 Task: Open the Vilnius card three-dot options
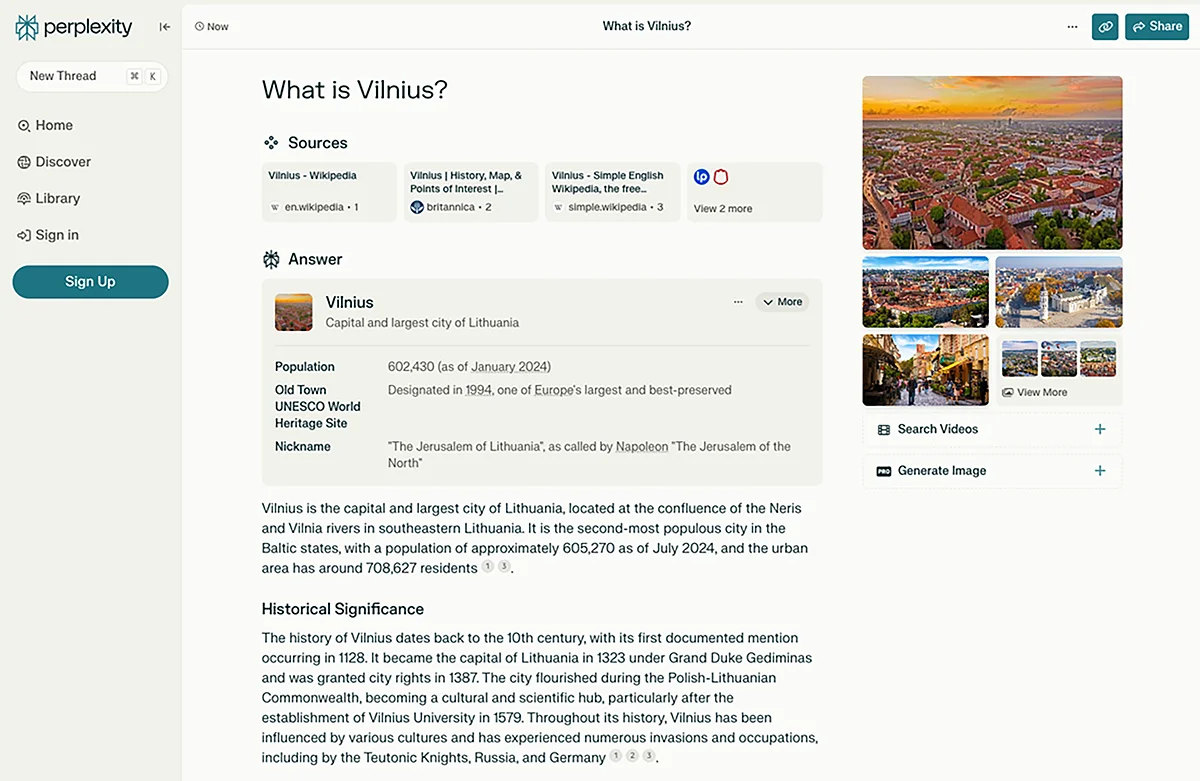pyautogui.click(x=738, y=302)
